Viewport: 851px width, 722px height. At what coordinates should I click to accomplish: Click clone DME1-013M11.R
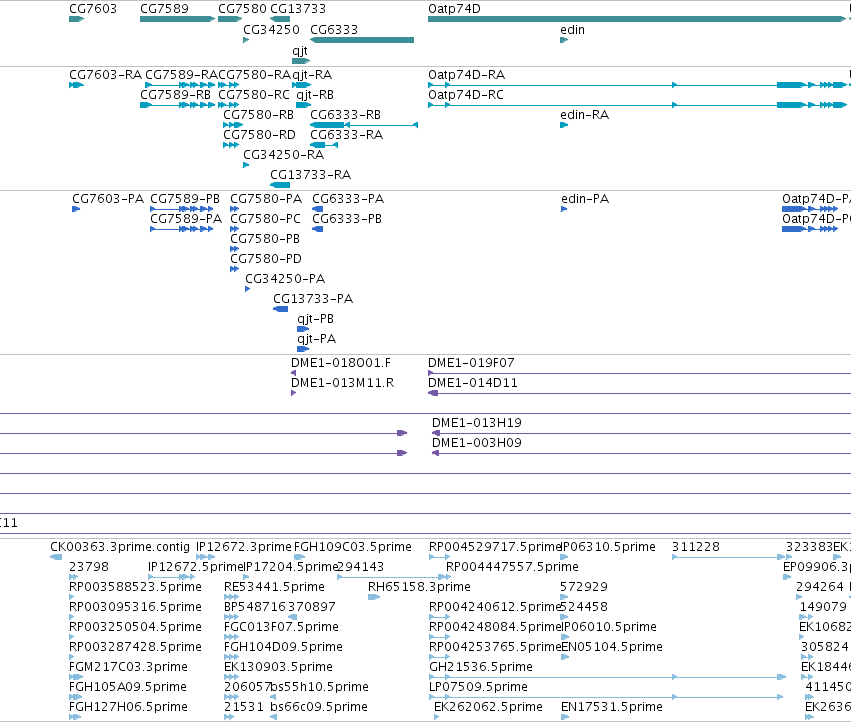pyautogui.click(x=342, y=383)
